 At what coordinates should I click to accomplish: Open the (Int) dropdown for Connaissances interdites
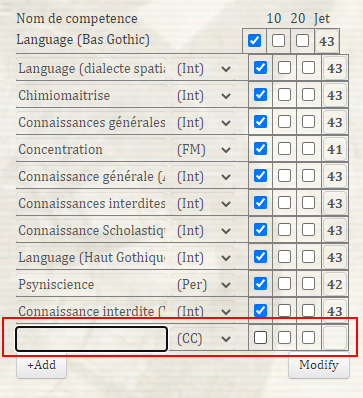coord(203,204)
